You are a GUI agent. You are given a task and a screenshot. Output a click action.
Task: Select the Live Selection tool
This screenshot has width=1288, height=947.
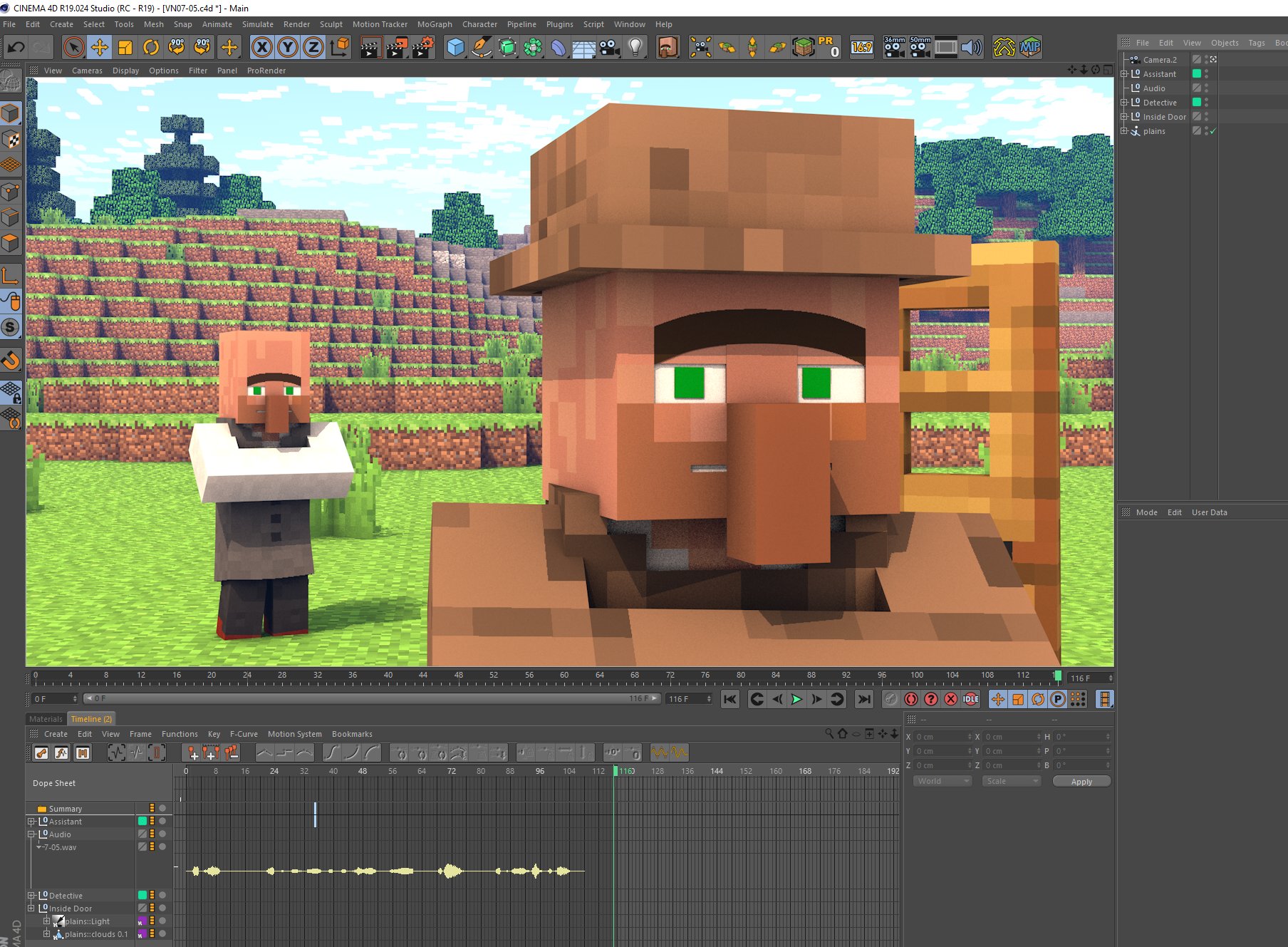(73, 48)
